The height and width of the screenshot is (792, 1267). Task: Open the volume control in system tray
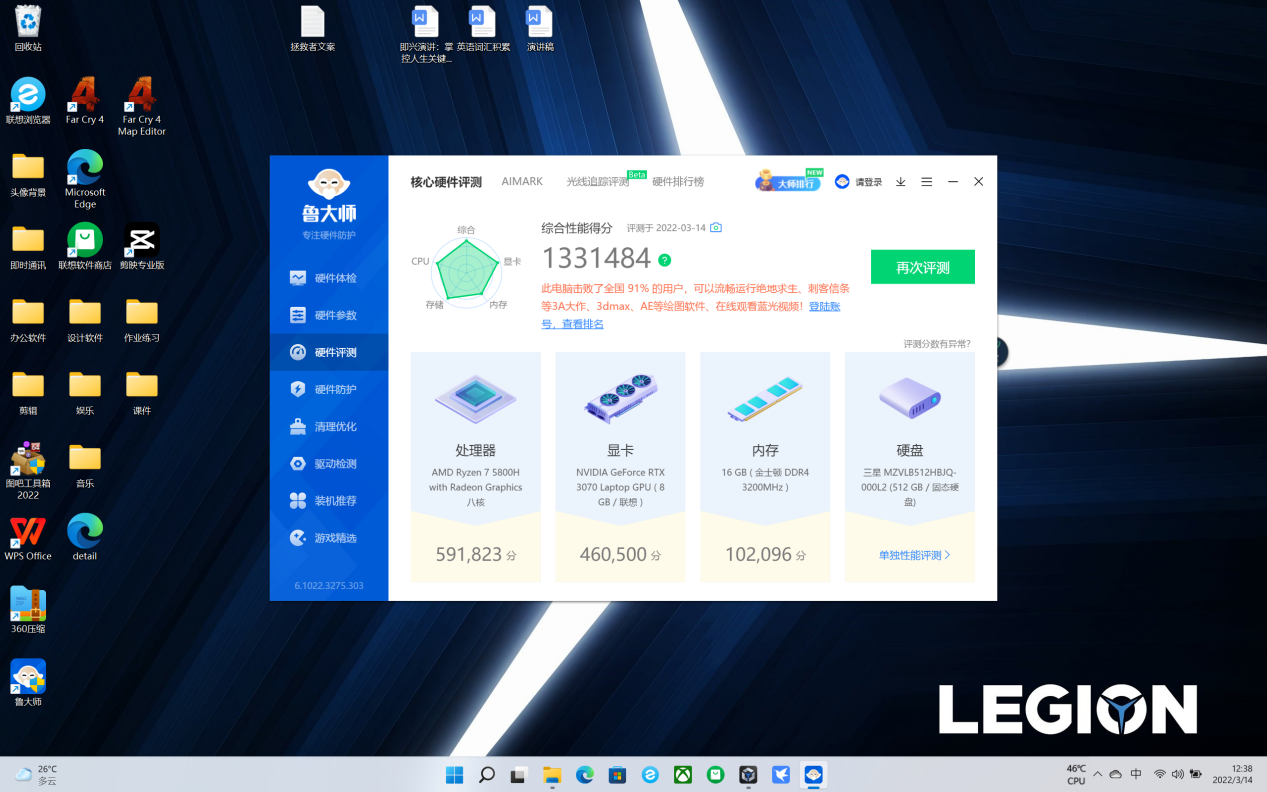[x=1178, y=774]
